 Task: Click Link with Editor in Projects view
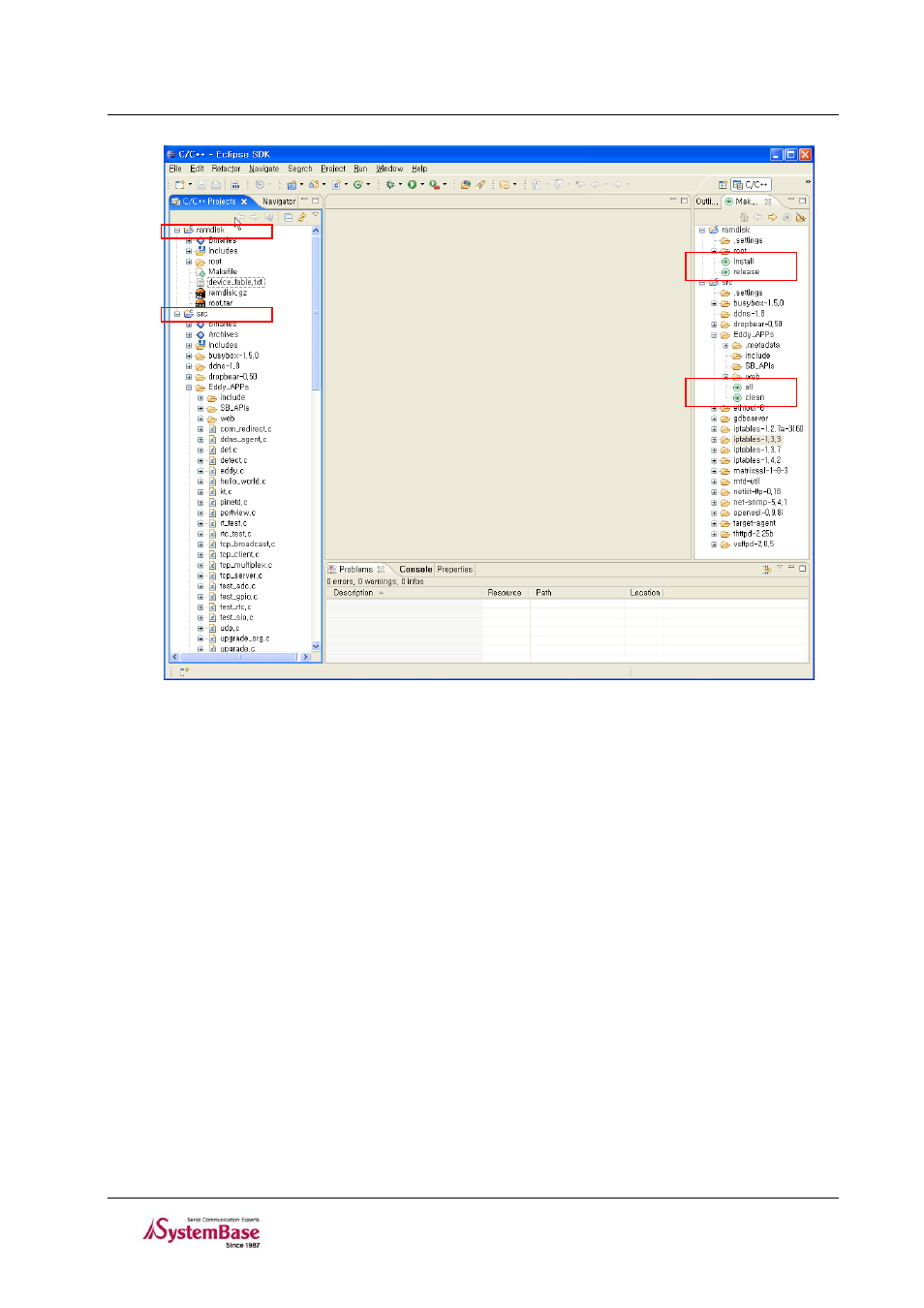point(301,217)
